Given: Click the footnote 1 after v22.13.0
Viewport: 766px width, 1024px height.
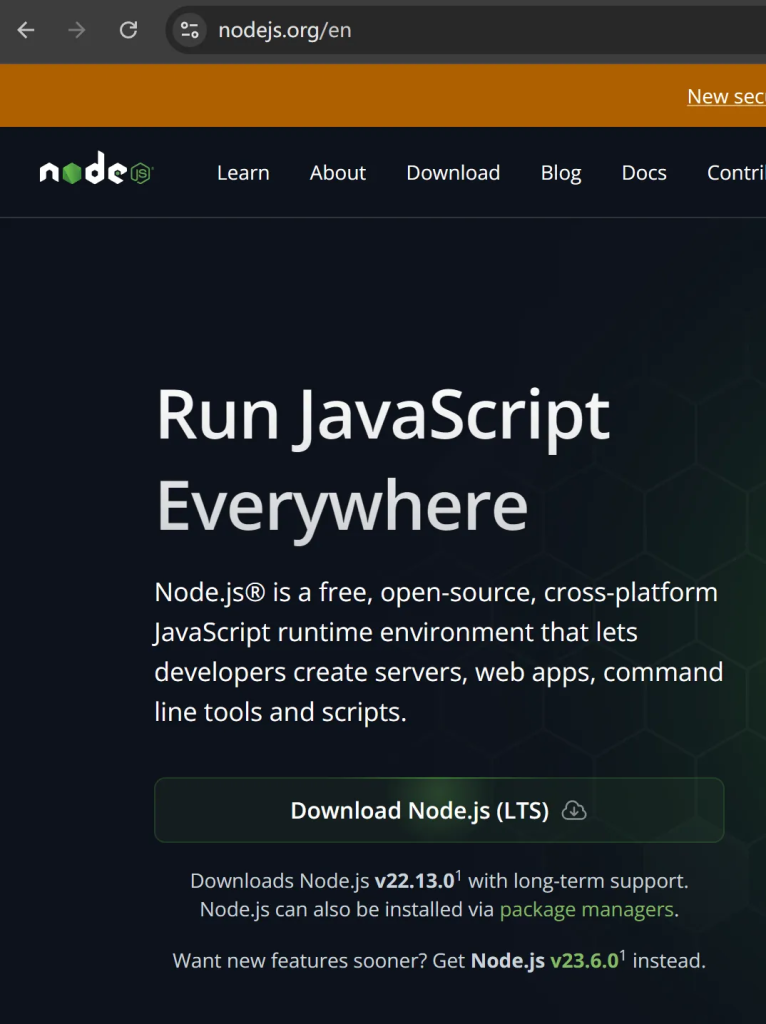Looking at the screenshot, I should 458,875.
